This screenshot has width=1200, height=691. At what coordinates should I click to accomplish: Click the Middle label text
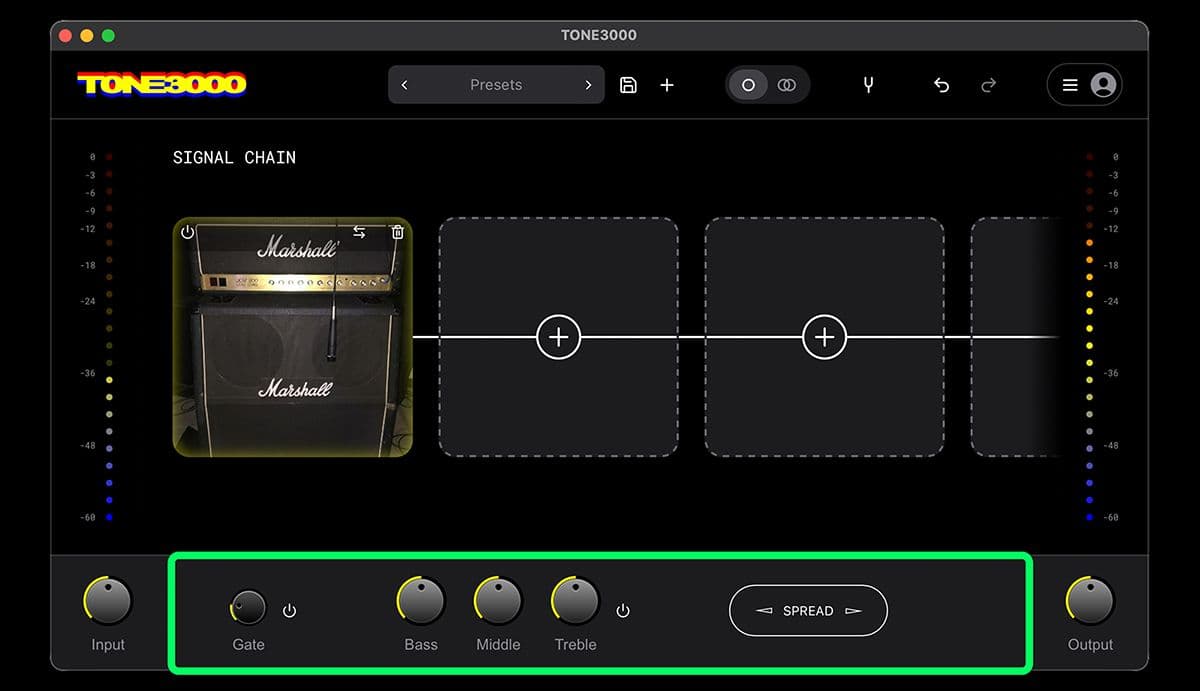click(498, 645)
